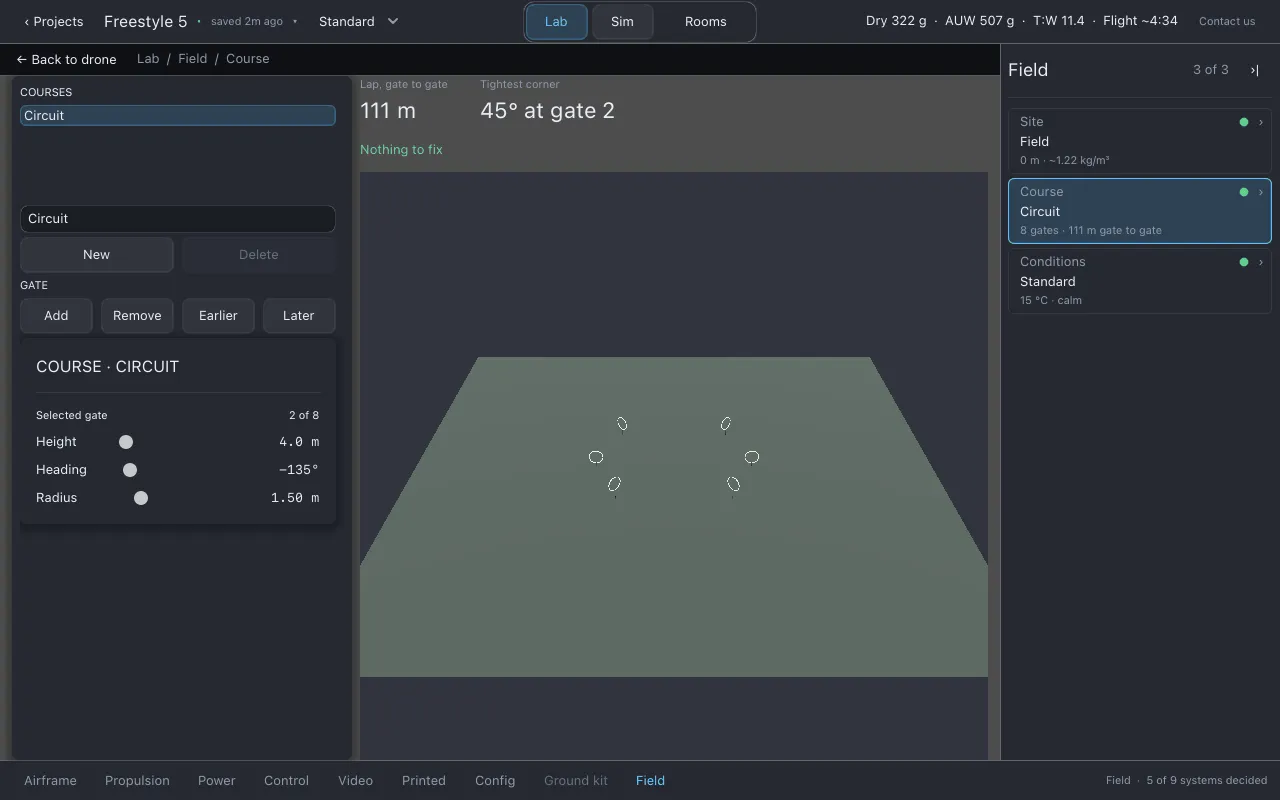Expand the Site card chevron
The height and width of the screenshot is (800, 1280).
pos(1260,122)
